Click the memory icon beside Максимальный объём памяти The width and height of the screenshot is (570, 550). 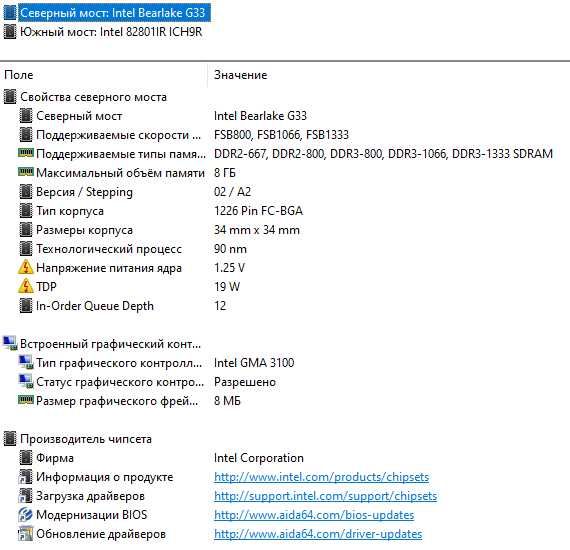pos(26,172)
